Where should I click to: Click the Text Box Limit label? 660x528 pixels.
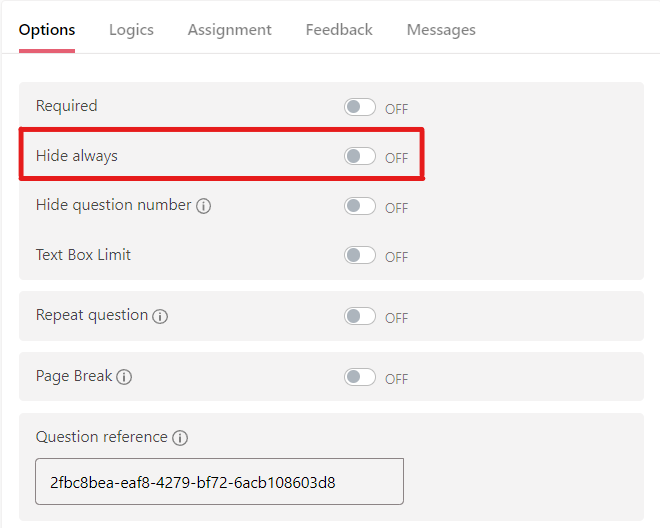[x=83, y=255]
